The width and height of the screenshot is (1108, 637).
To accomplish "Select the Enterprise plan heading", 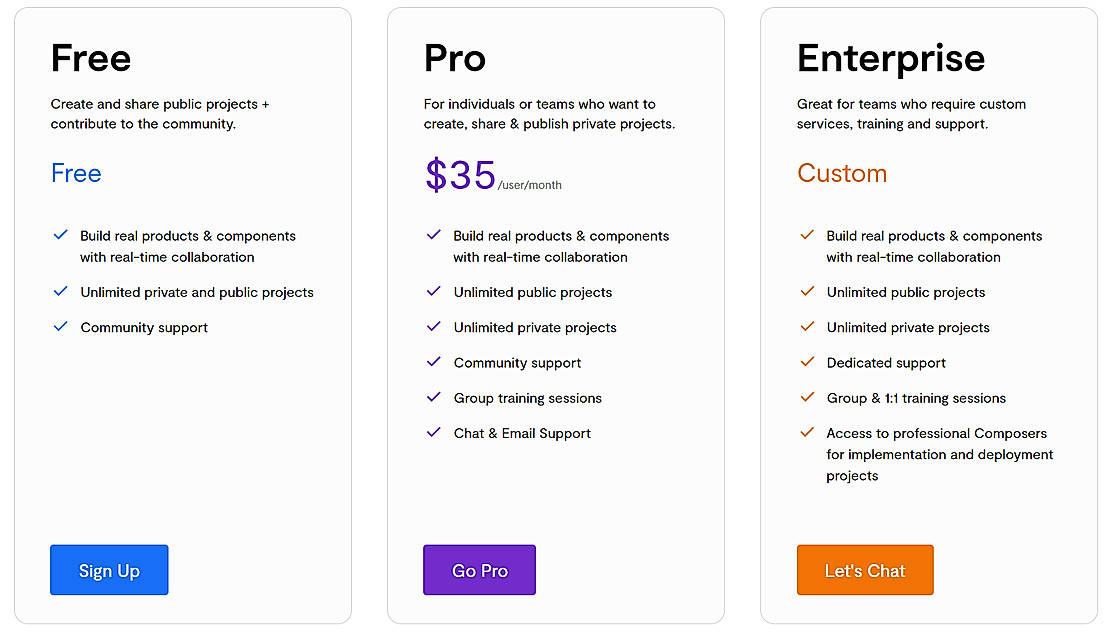I will point(891,58).
